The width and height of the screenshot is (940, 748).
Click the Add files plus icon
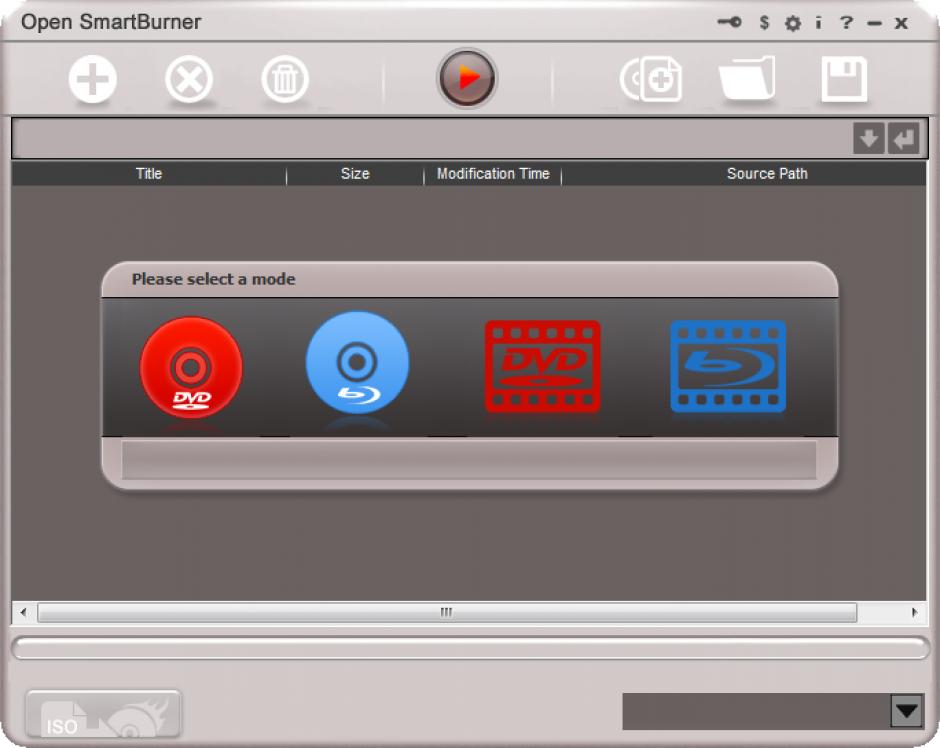[92, 79]
